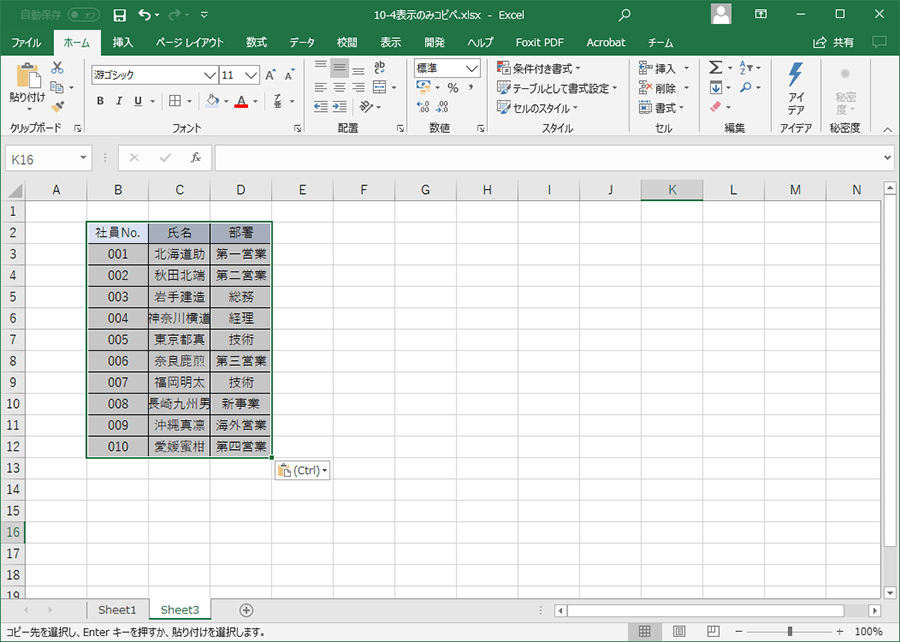Click the Copy icon in clipboard group
Screen dimensions: 900x642
tap(57, 87)
